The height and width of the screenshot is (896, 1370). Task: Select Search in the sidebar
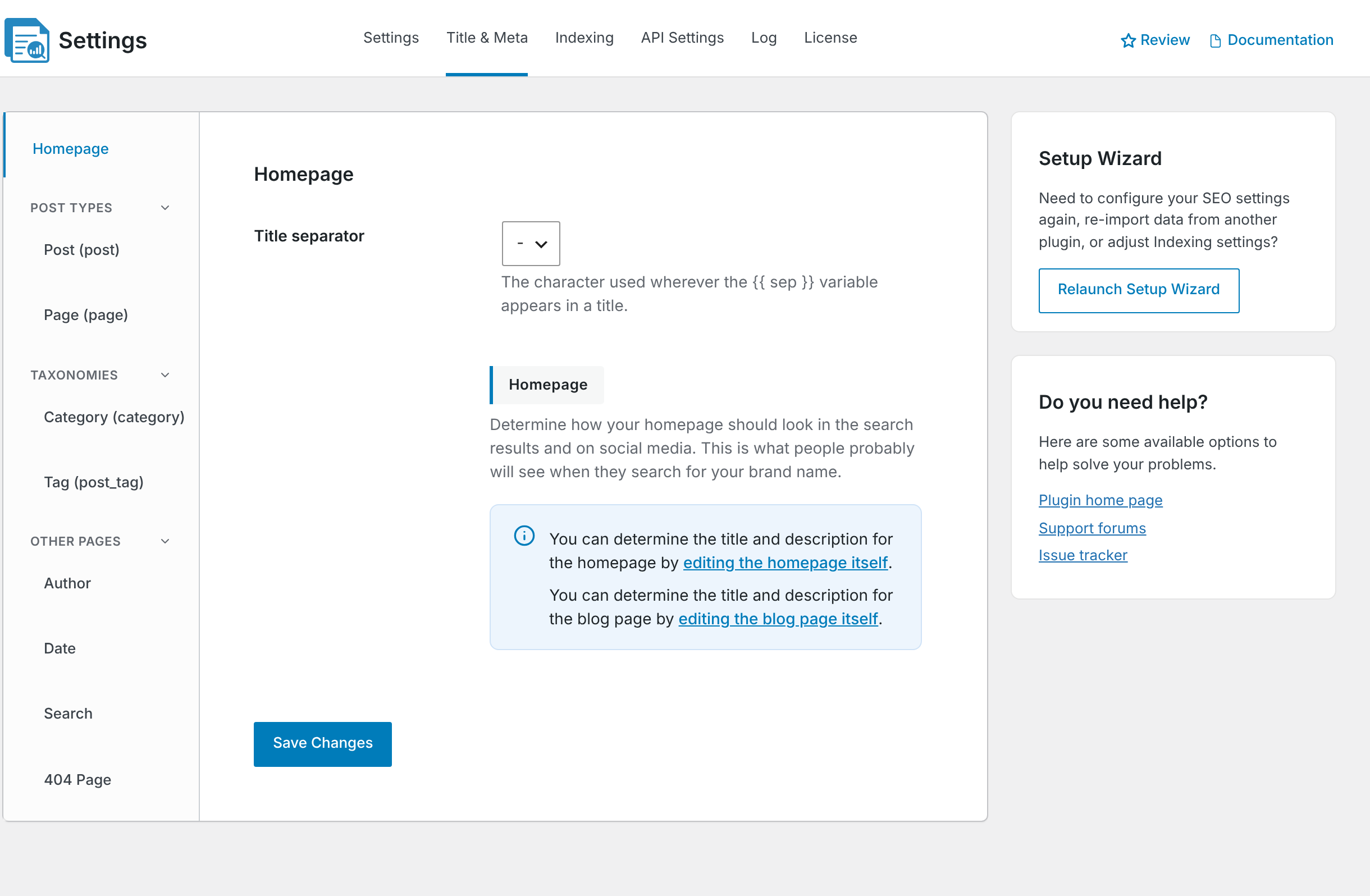coord(68,714)
